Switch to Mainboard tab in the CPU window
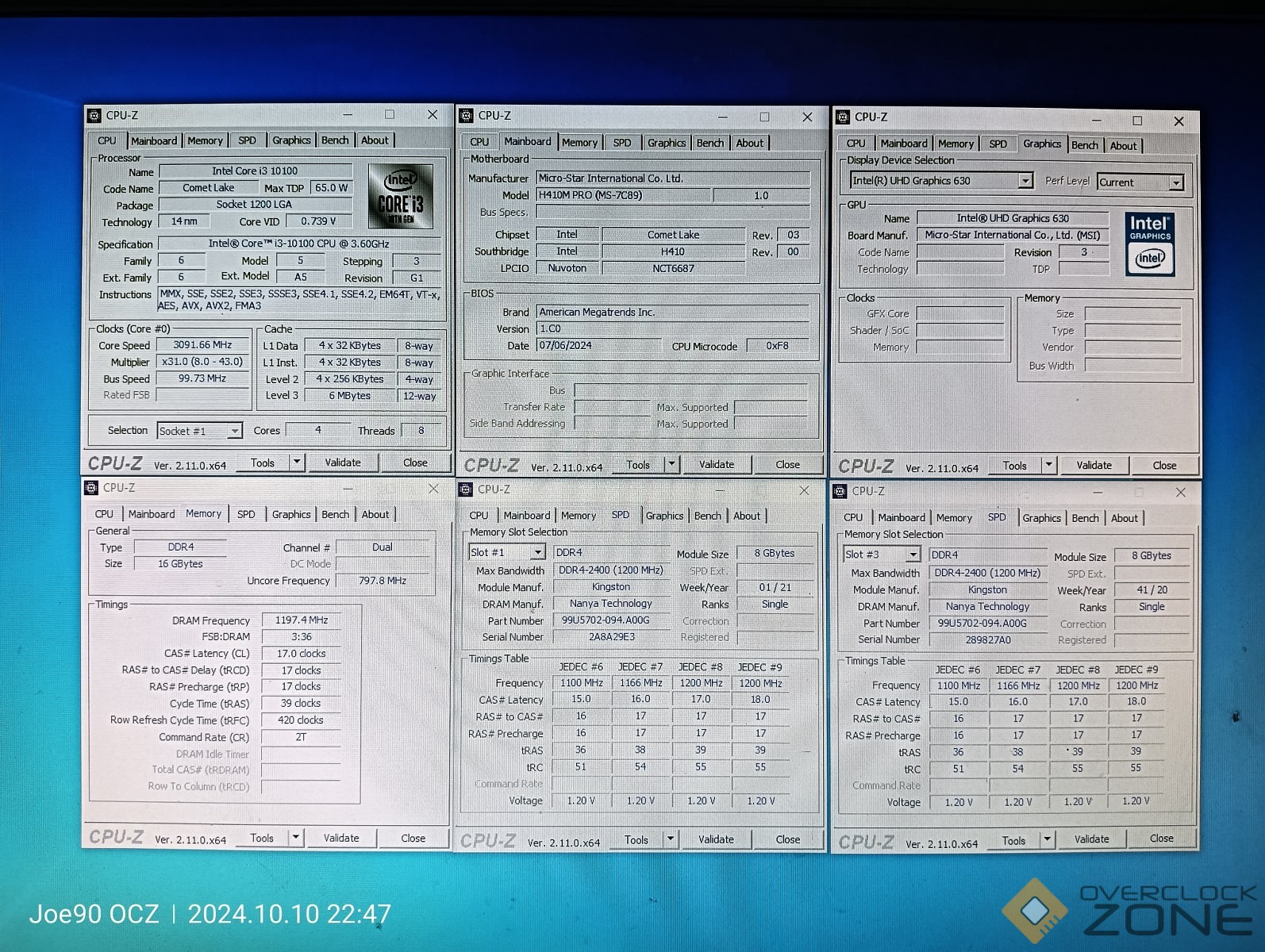Image resolution: width=1265 pixels, height=952 pixels. click(154, 140)
